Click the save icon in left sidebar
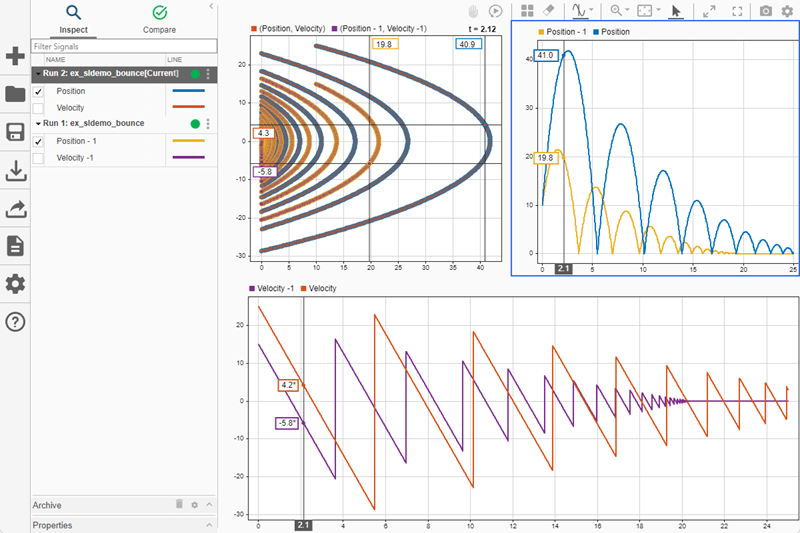 pos(15,133)
